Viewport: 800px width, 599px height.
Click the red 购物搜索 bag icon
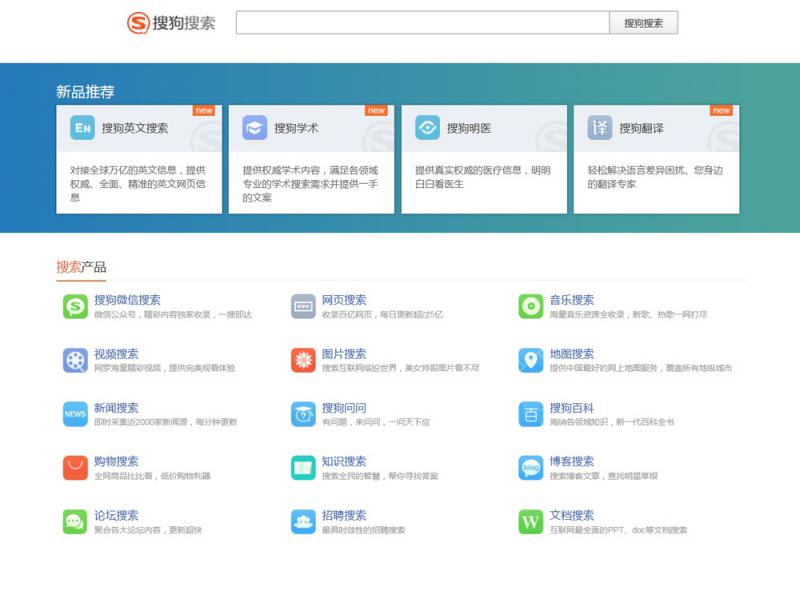(x=76, y=468)
